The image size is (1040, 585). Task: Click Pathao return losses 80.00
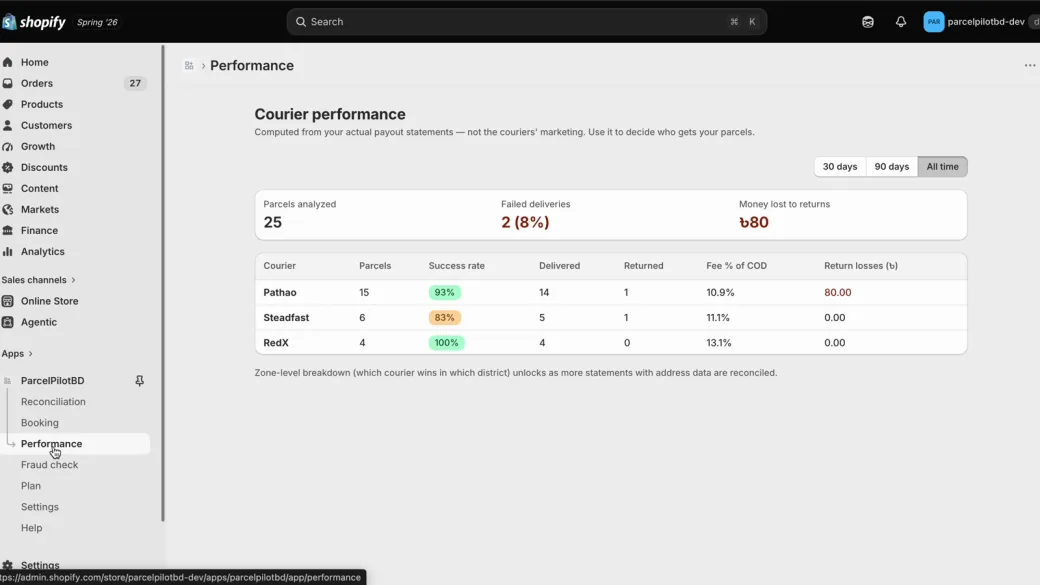[838, 292]
